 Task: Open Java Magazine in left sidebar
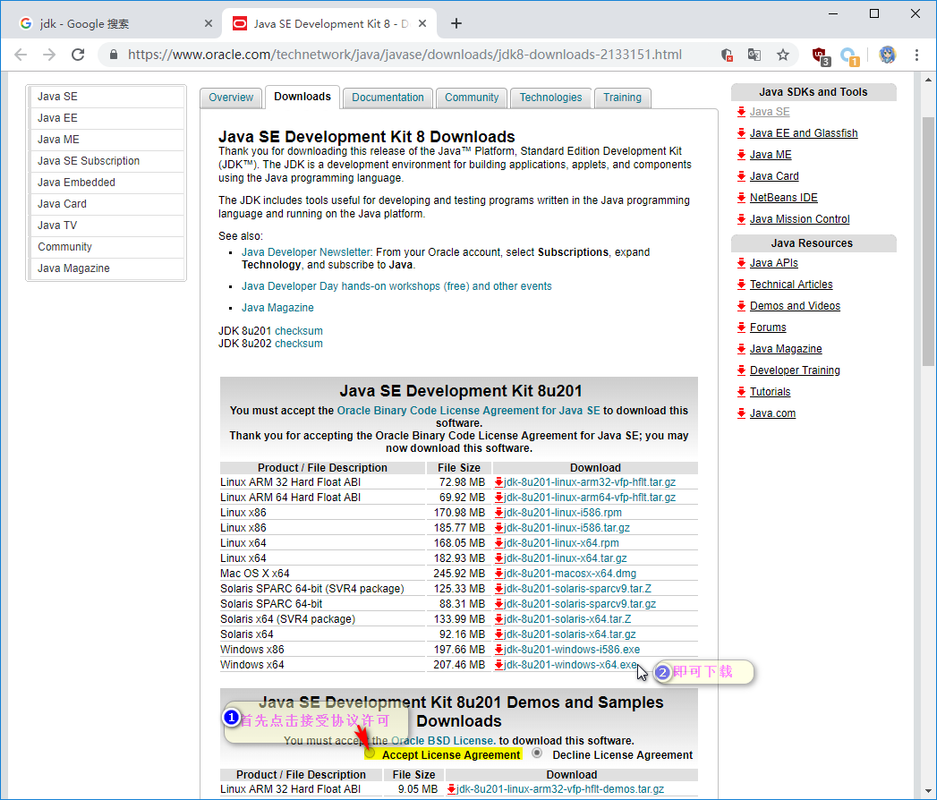(106, 269)
